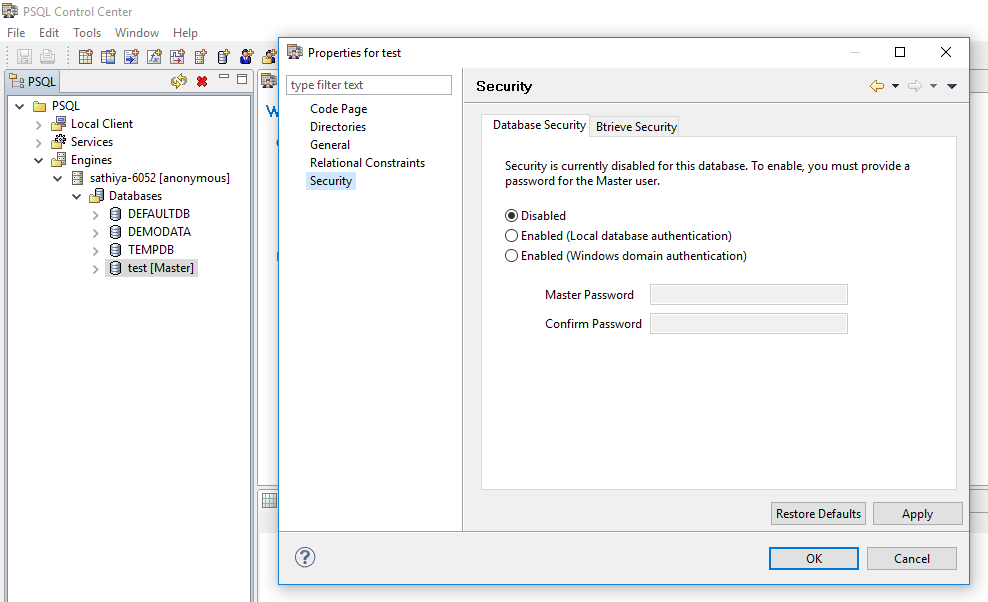Select Relational Constraints in the properties list
The width and height of the screenshot is (988, 602).
coord(367,163)
